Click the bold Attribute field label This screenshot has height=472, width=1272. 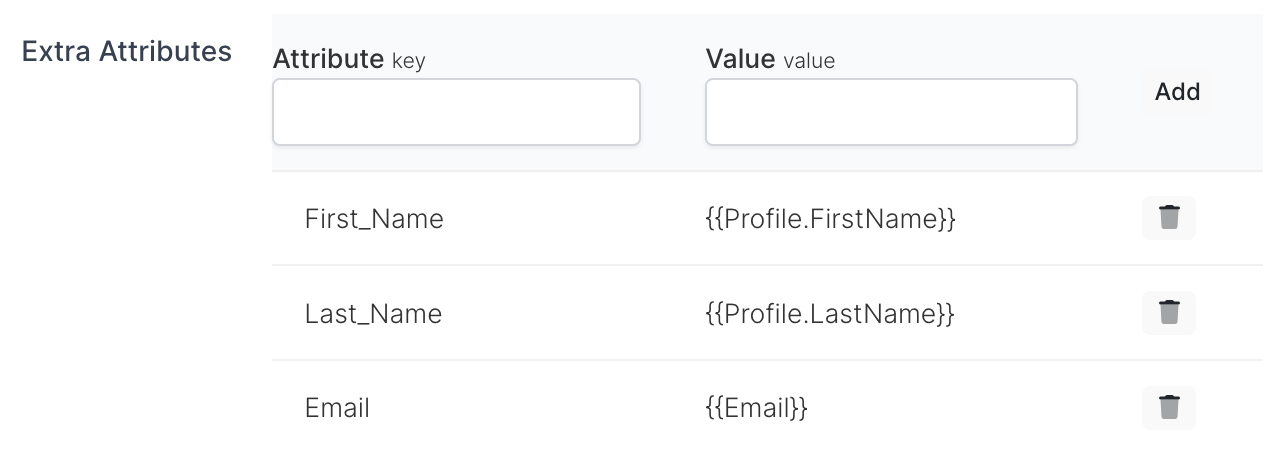(328, 59)
